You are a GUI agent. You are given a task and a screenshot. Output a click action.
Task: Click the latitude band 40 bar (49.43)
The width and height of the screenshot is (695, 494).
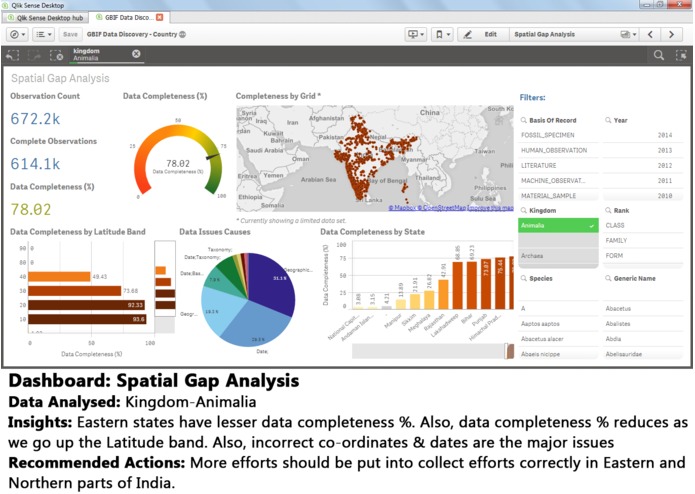59,276
